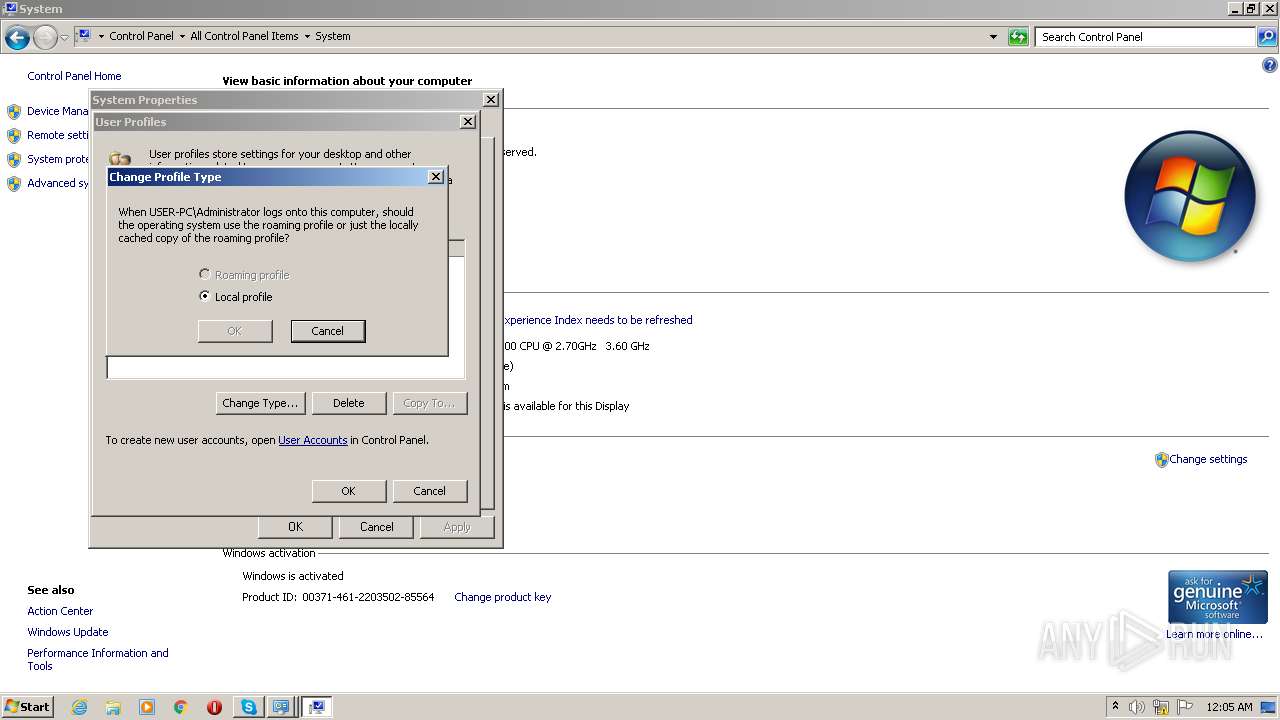1280x720 pixels.
Task: Open the address bar history dropdown
Action: [993, 37]
